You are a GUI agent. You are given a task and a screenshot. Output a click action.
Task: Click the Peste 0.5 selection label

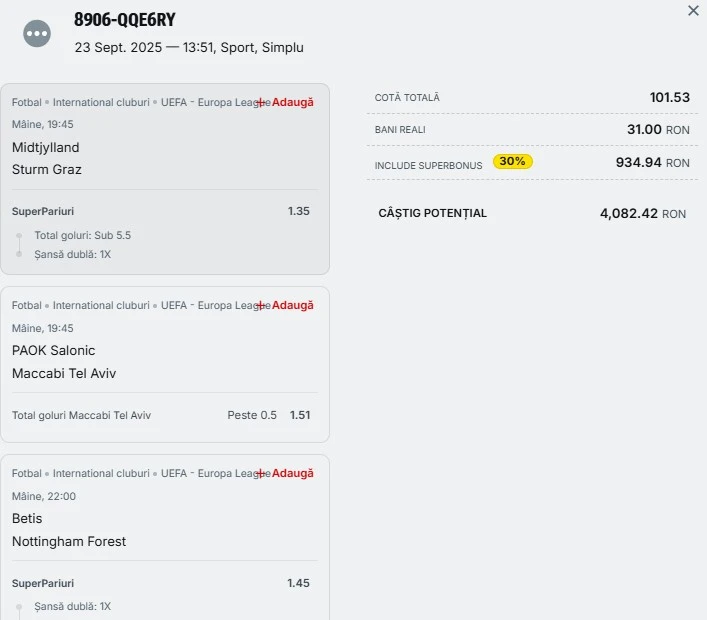click(252, 415)
